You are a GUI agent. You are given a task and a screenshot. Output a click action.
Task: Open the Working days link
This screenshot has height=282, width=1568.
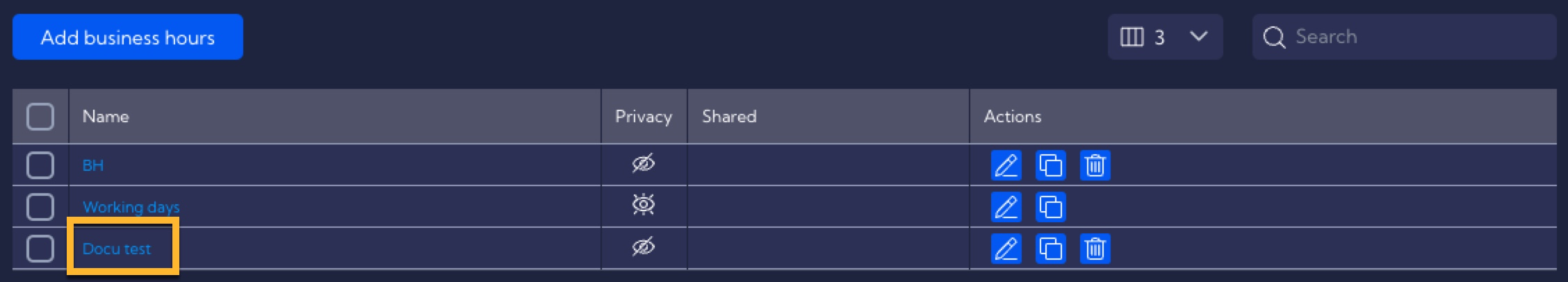131,207
